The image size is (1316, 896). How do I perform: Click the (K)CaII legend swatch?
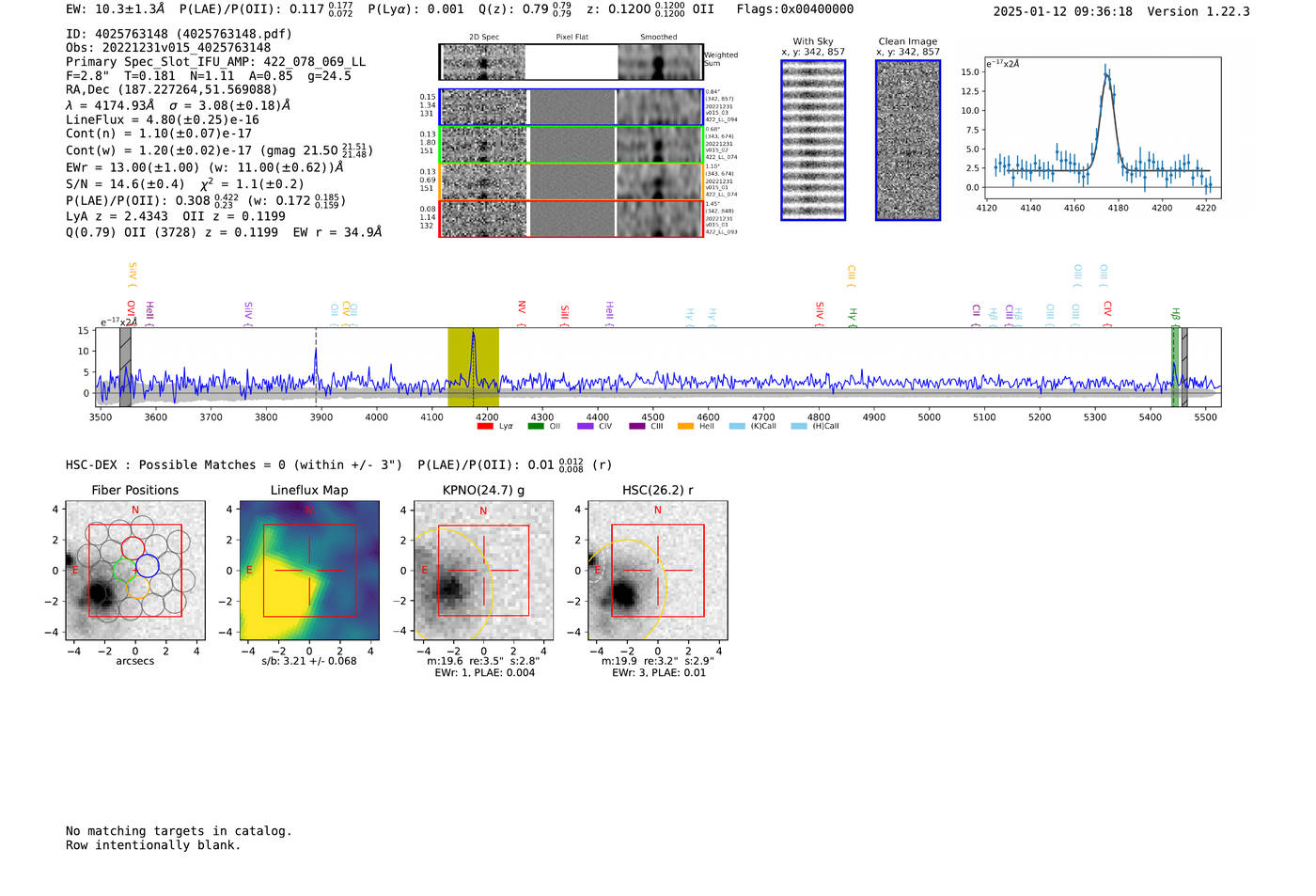(x=737, y=426)
